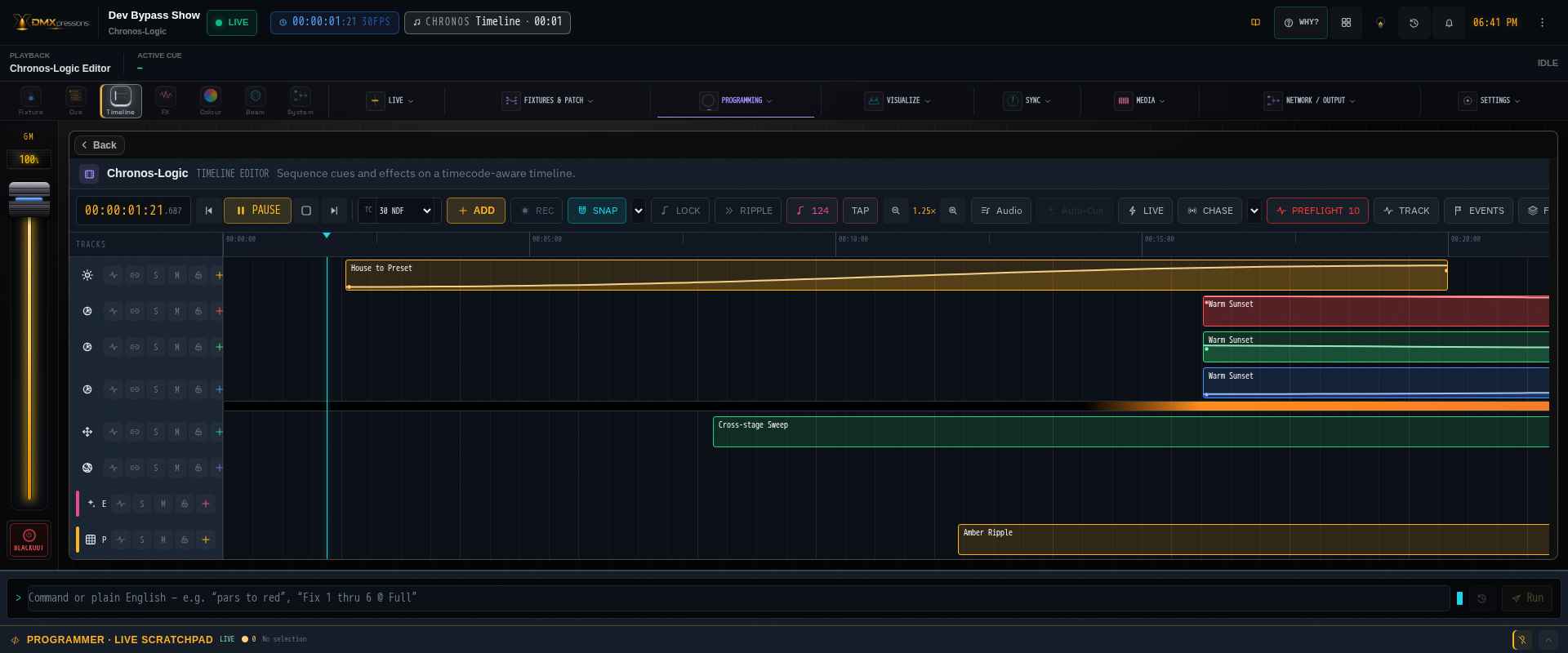Expand the SNAP options arrow
Image resolution: width=1568 pixels, height=653 pixels.
coord(639,211)
